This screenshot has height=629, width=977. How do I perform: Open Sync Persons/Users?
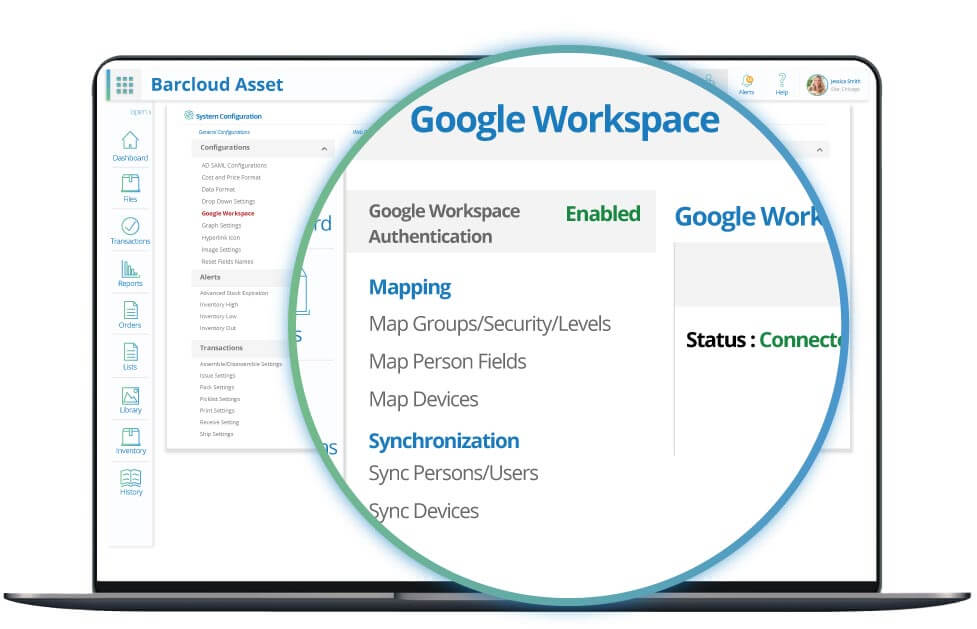click(x=453, y=473)
